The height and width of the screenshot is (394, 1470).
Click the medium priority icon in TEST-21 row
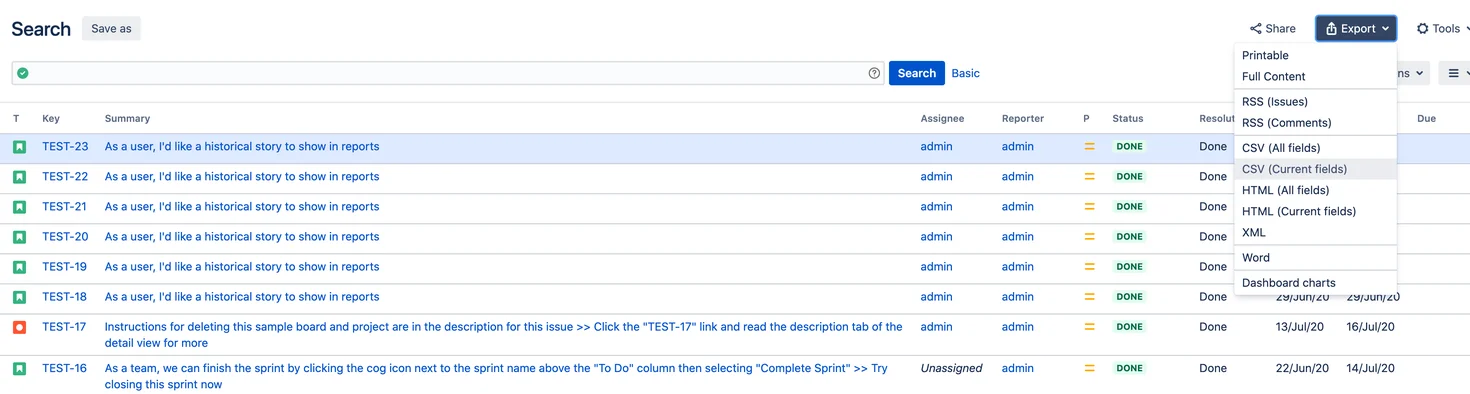[x=1090, y=207]
